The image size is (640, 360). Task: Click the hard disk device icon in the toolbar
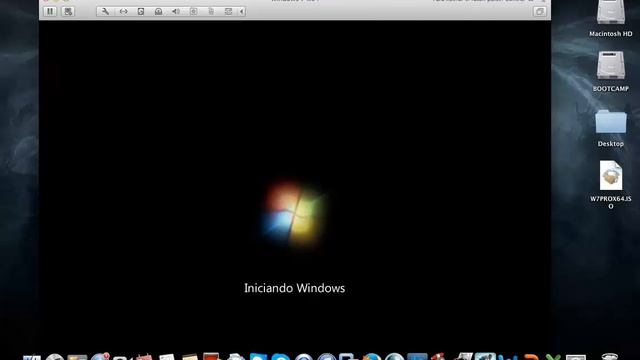141,11
